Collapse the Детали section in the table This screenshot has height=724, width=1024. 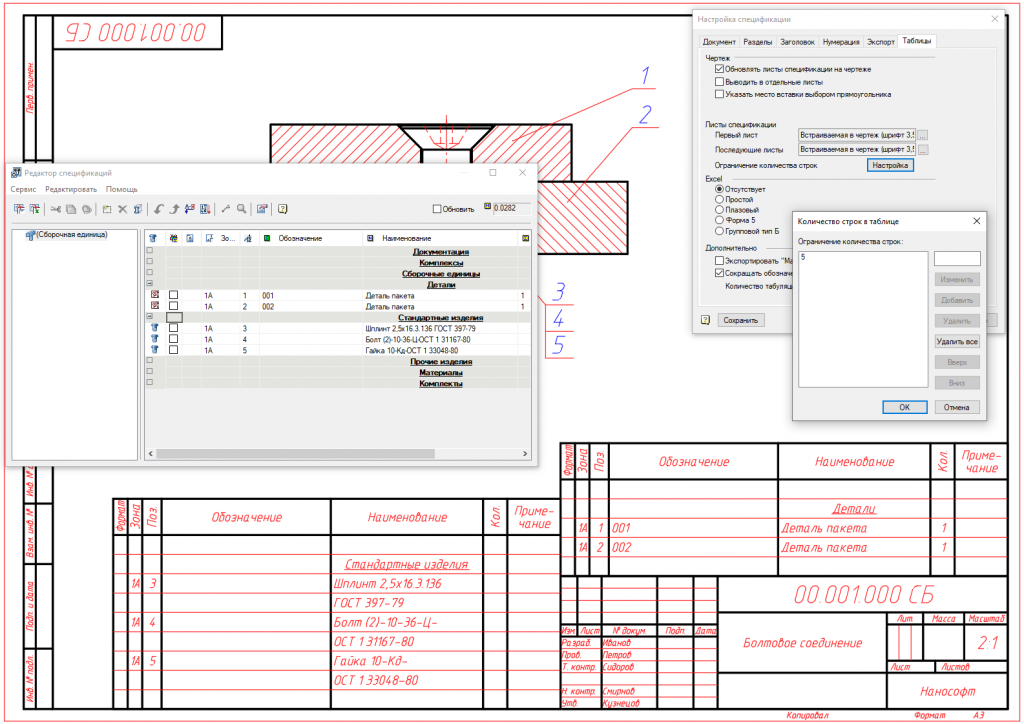pyautogui.click(x=150, y=285)
